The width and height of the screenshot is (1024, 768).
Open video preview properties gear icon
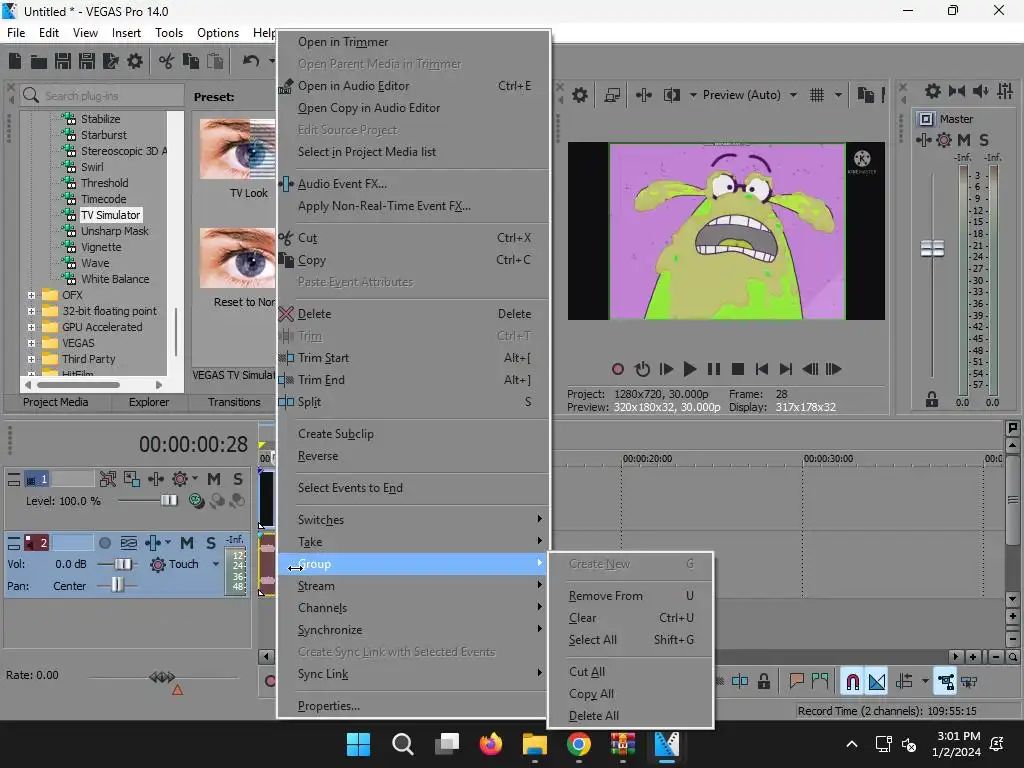pos(580,95)
